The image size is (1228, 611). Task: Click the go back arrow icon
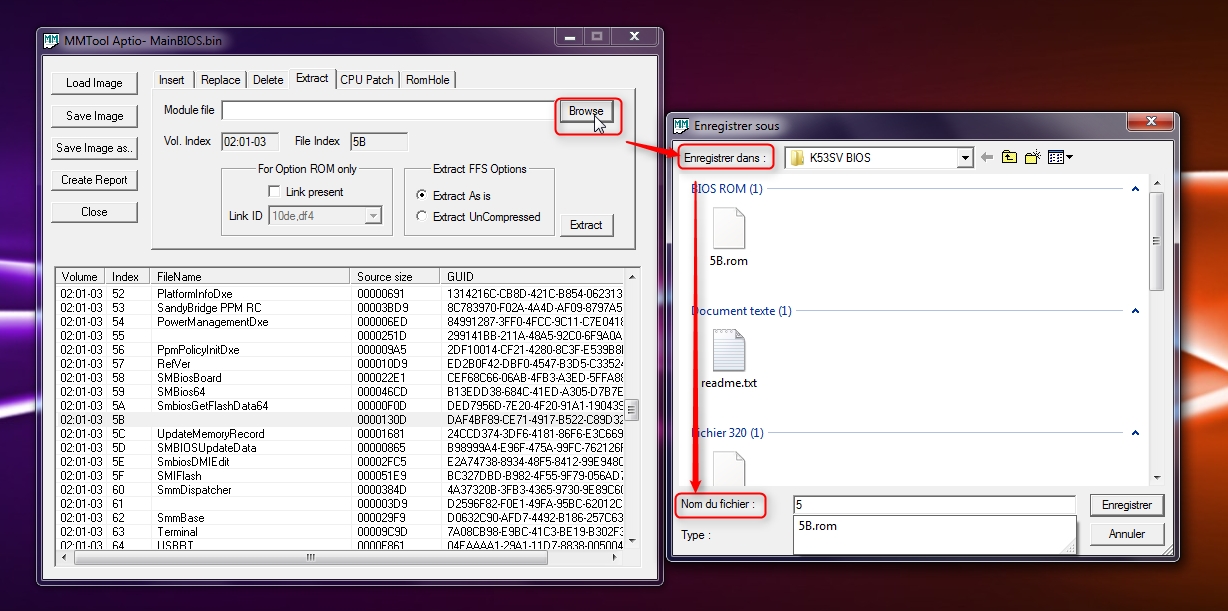987,157
